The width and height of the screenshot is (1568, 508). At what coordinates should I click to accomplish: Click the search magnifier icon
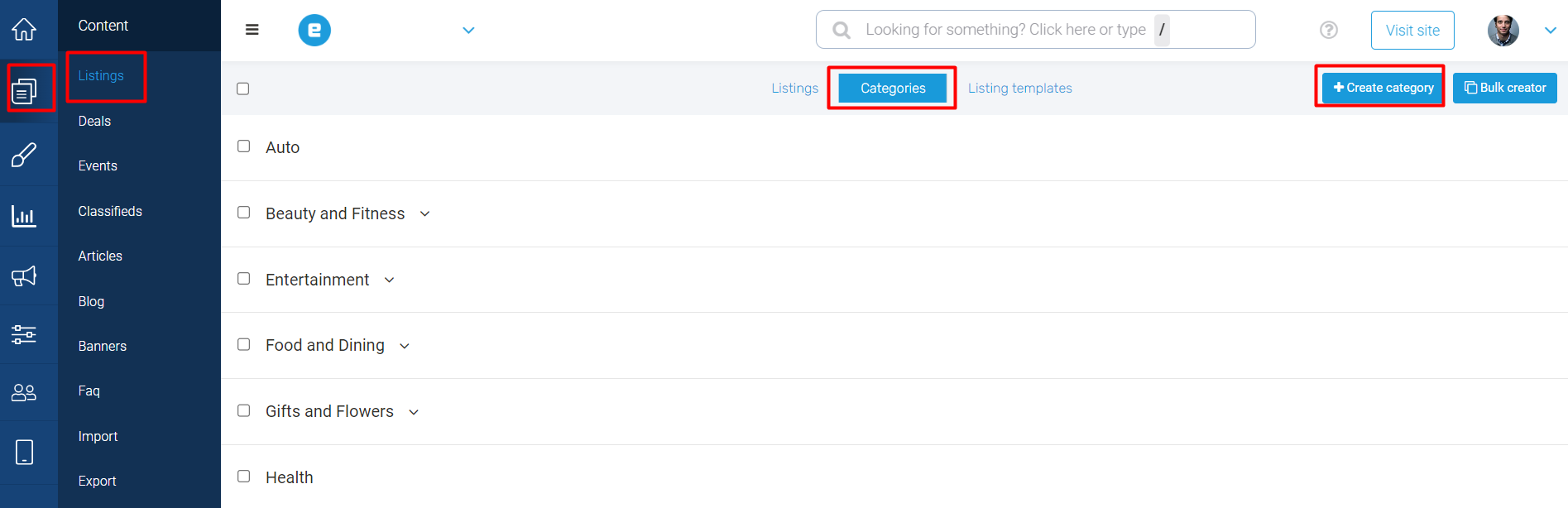click(x=842, y=30)
